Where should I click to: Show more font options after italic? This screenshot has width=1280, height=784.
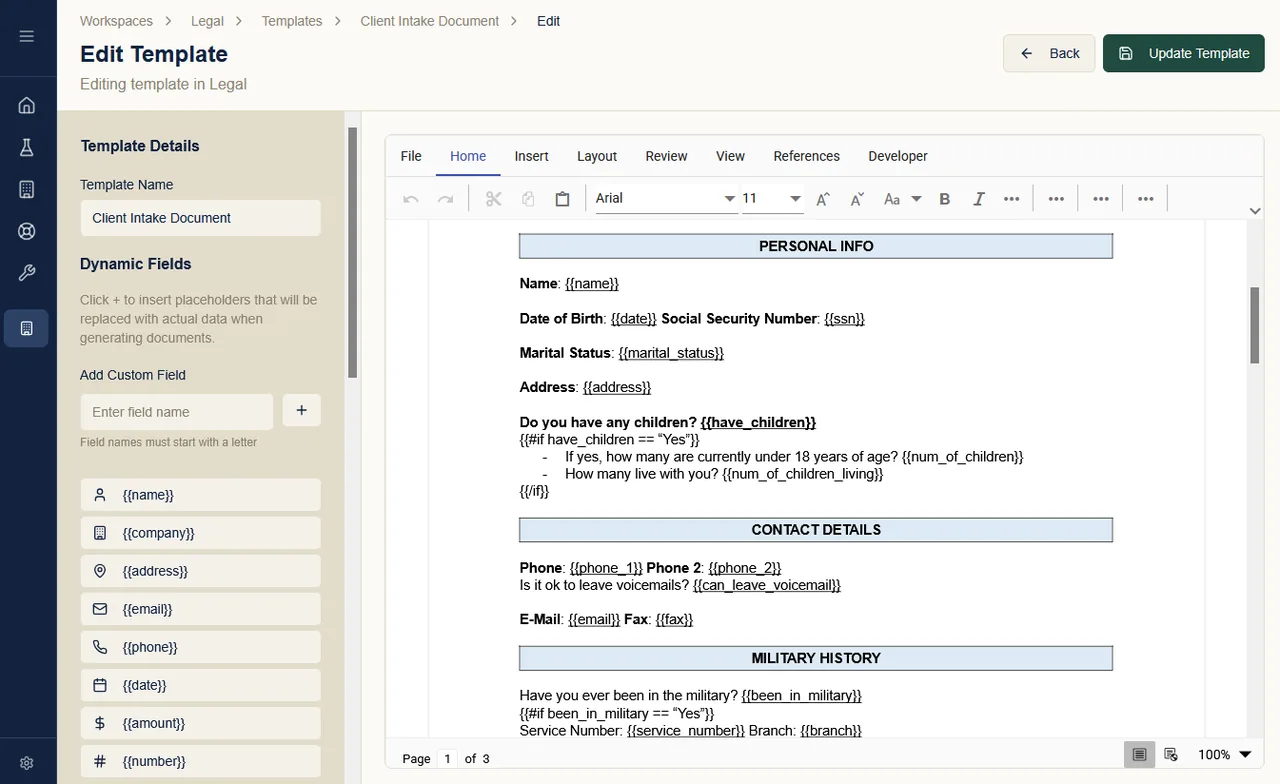point(1012,199)
